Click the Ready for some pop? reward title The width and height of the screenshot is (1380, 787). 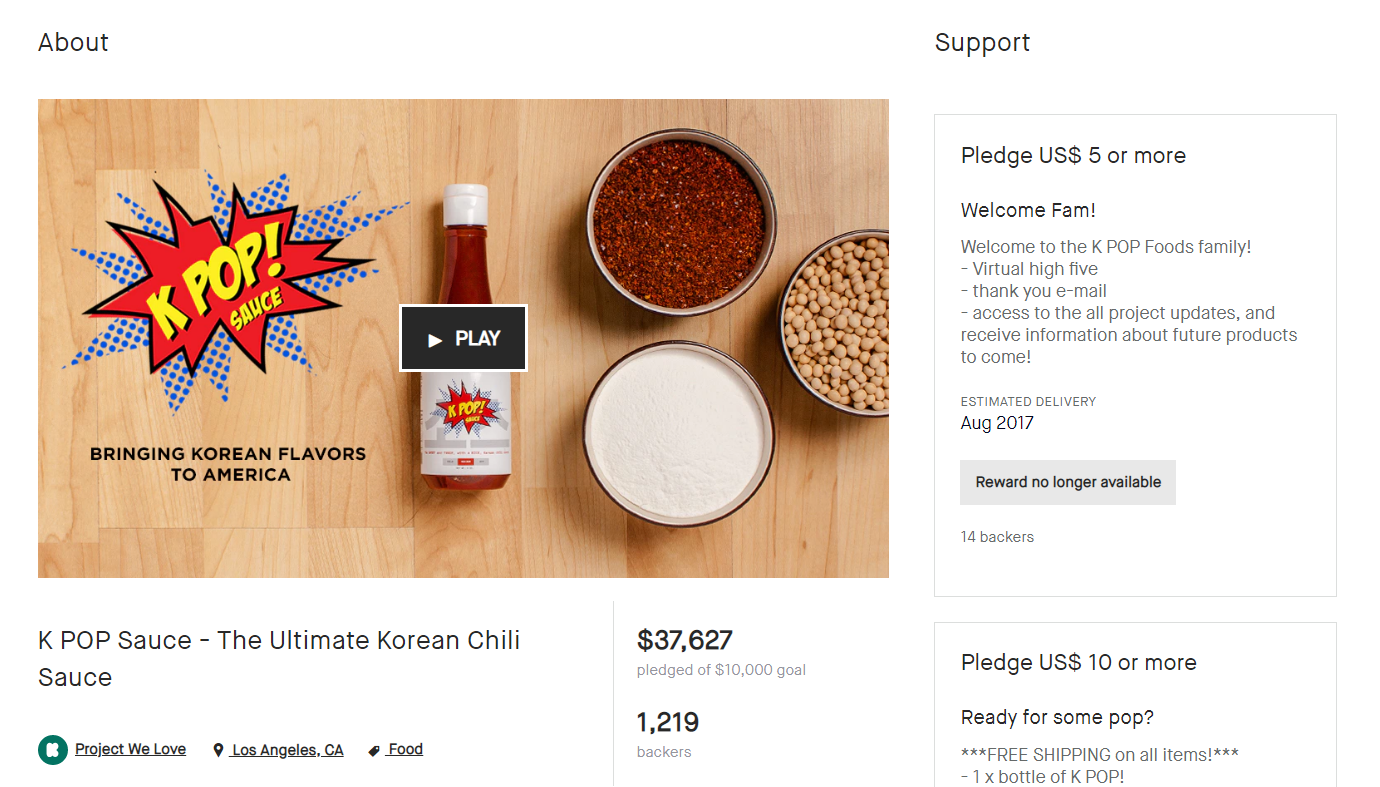pos(1057,717)
